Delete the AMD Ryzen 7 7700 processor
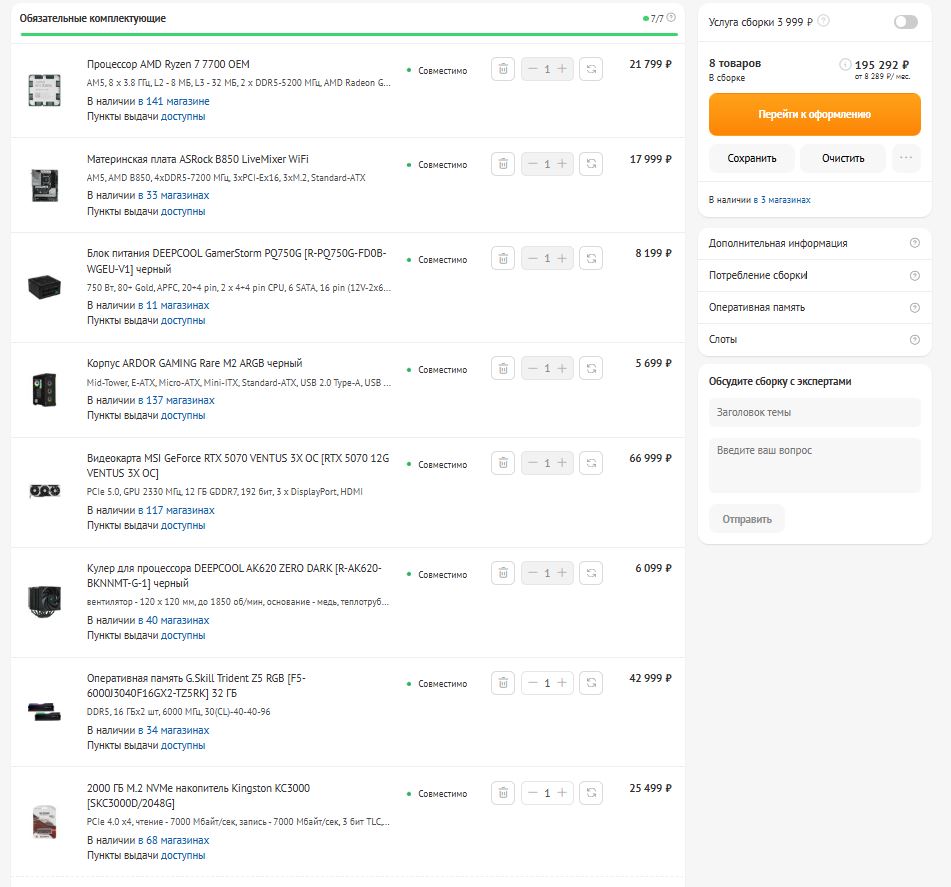This screenshot has width=951, height=887. click(503, 69)
